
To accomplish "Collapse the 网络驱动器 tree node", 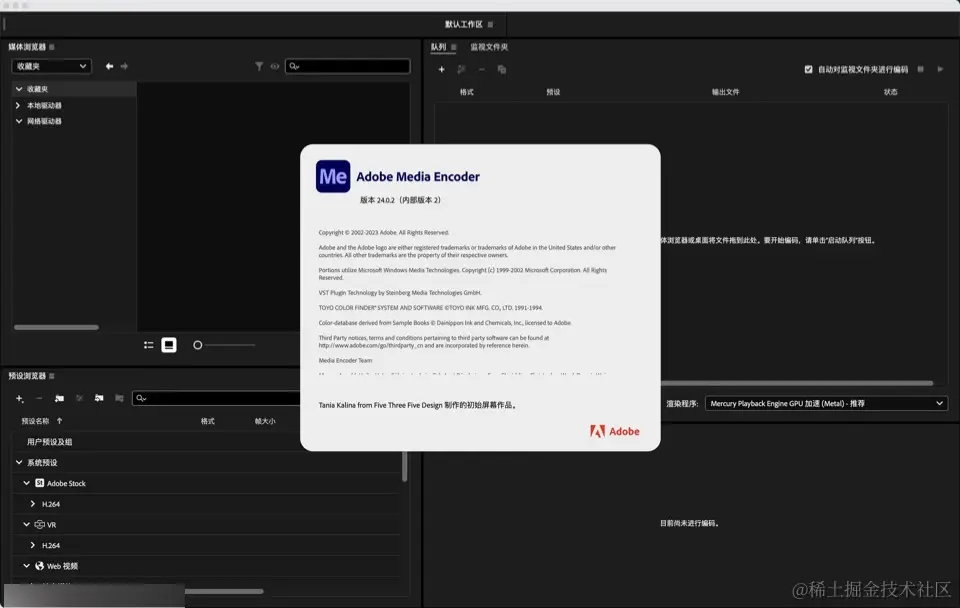I will coord(19,121).
